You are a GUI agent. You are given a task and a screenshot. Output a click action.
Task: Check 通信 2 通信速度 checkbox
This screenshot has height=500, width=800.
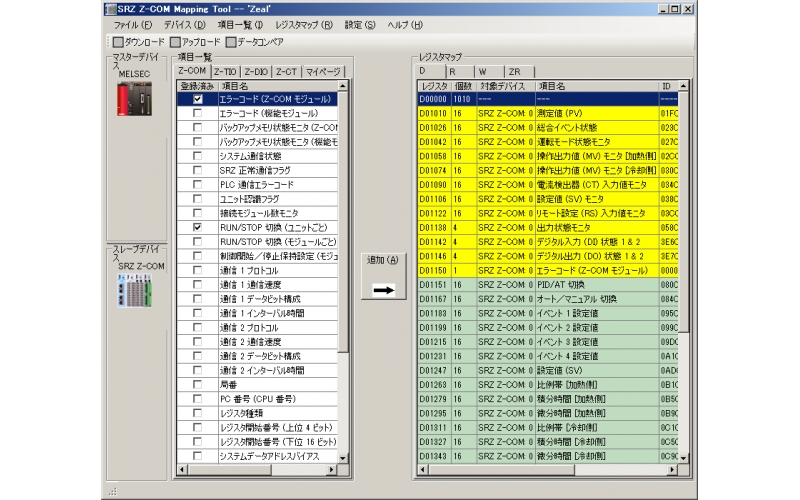(197, 342)
